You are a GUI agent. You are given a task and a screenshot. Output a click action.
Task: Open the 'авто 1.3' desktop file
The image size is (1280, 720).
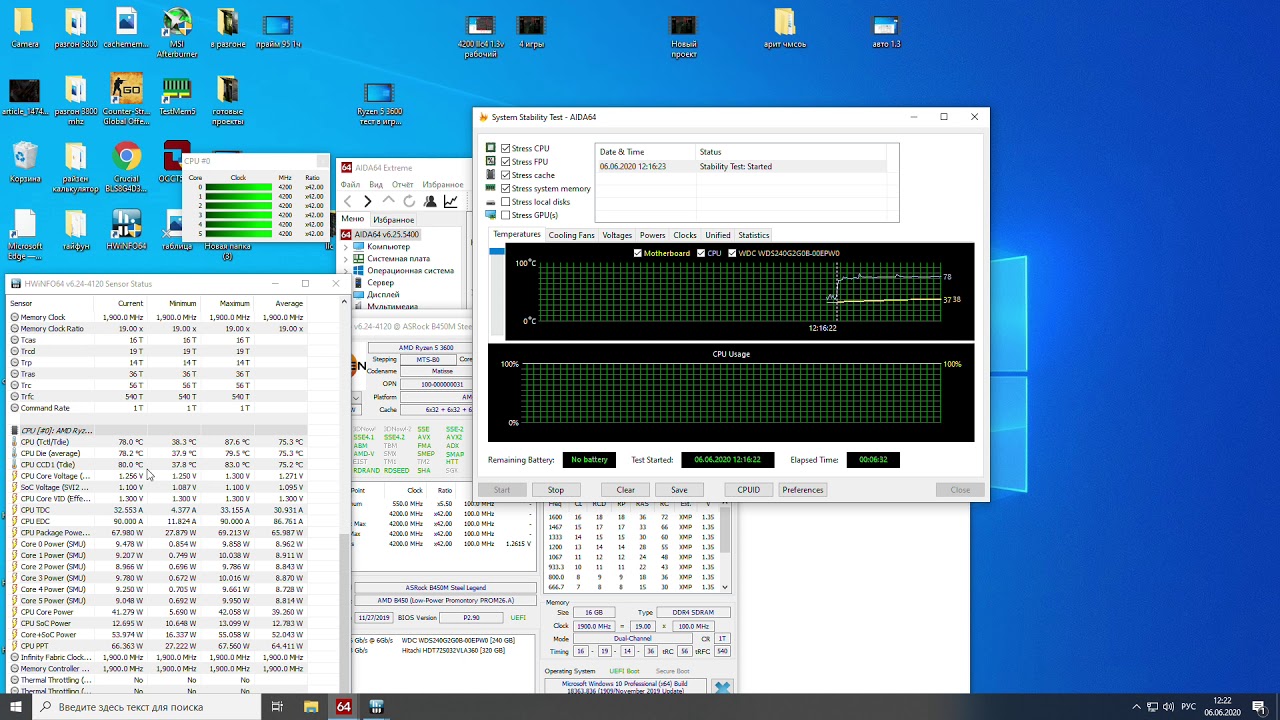pos(886,30)
